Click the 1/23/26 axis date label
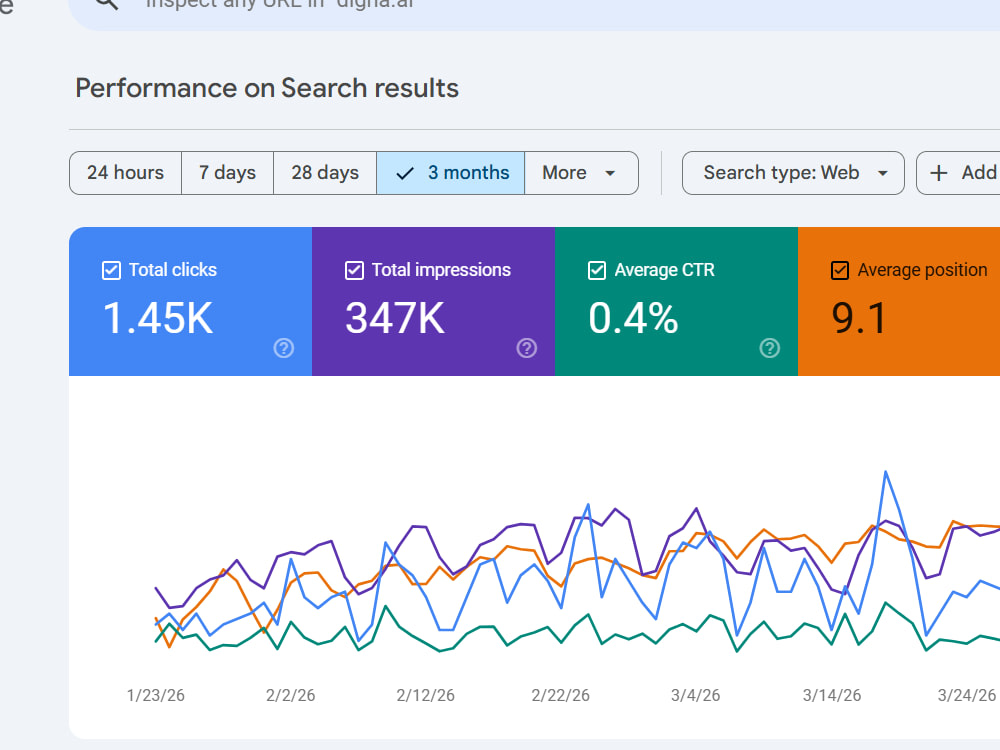This screenshot has width=1000, height=750. (x=156, y=695)
